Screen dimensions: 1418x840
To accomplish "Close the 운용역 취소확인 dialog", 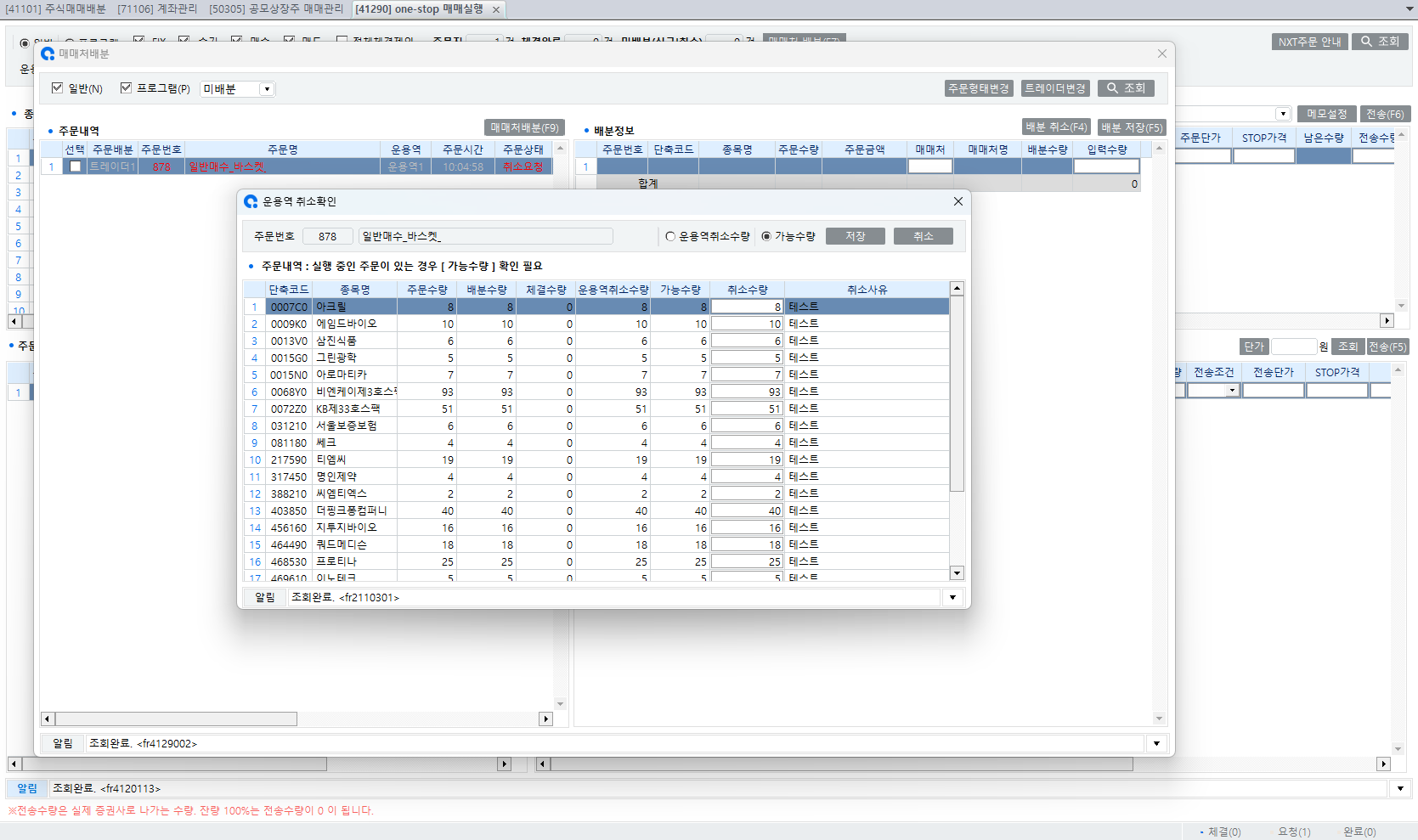I will tap(958, 201).
